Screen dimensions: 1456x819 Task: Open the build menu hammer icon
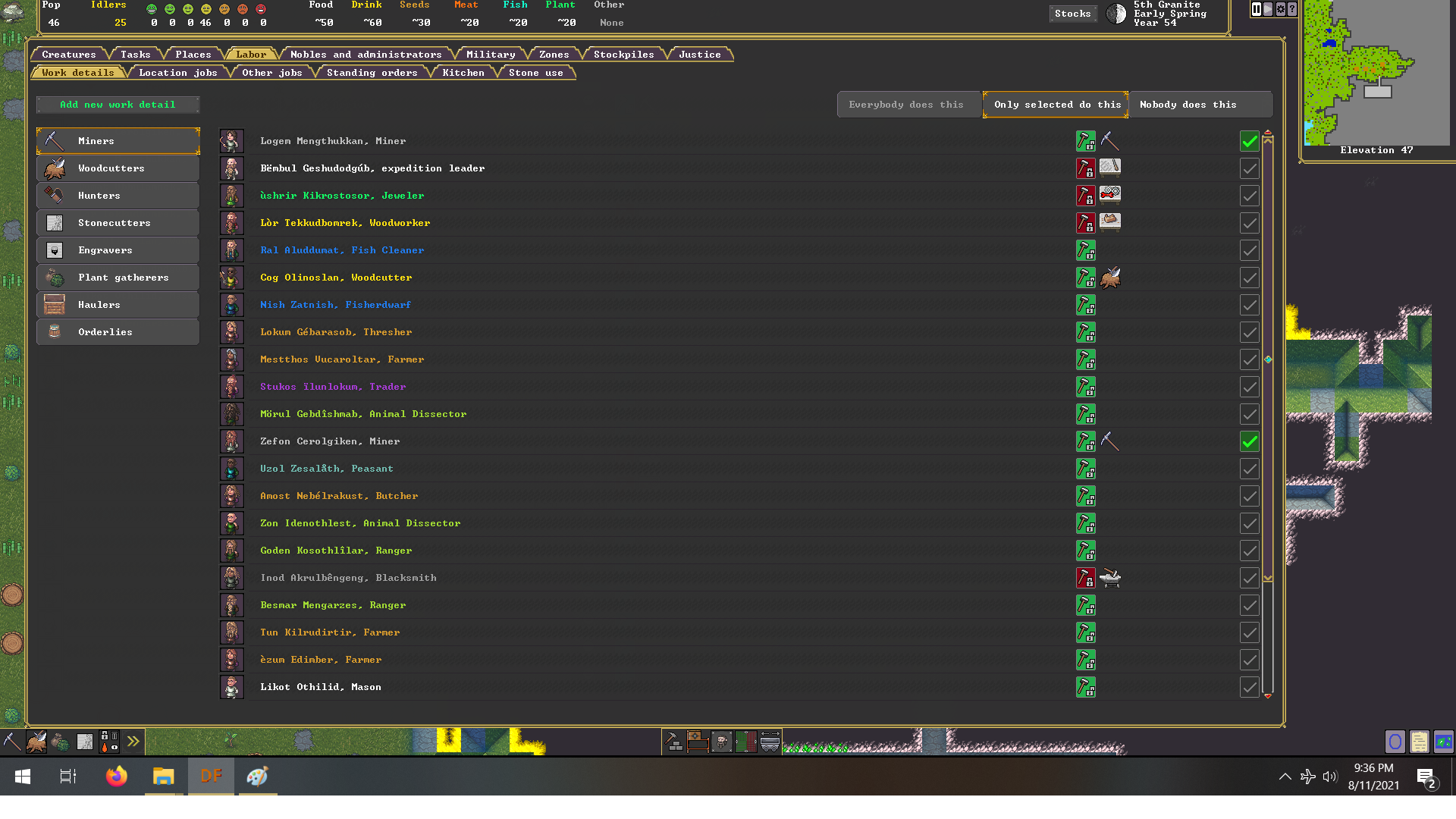click(673, 742)
